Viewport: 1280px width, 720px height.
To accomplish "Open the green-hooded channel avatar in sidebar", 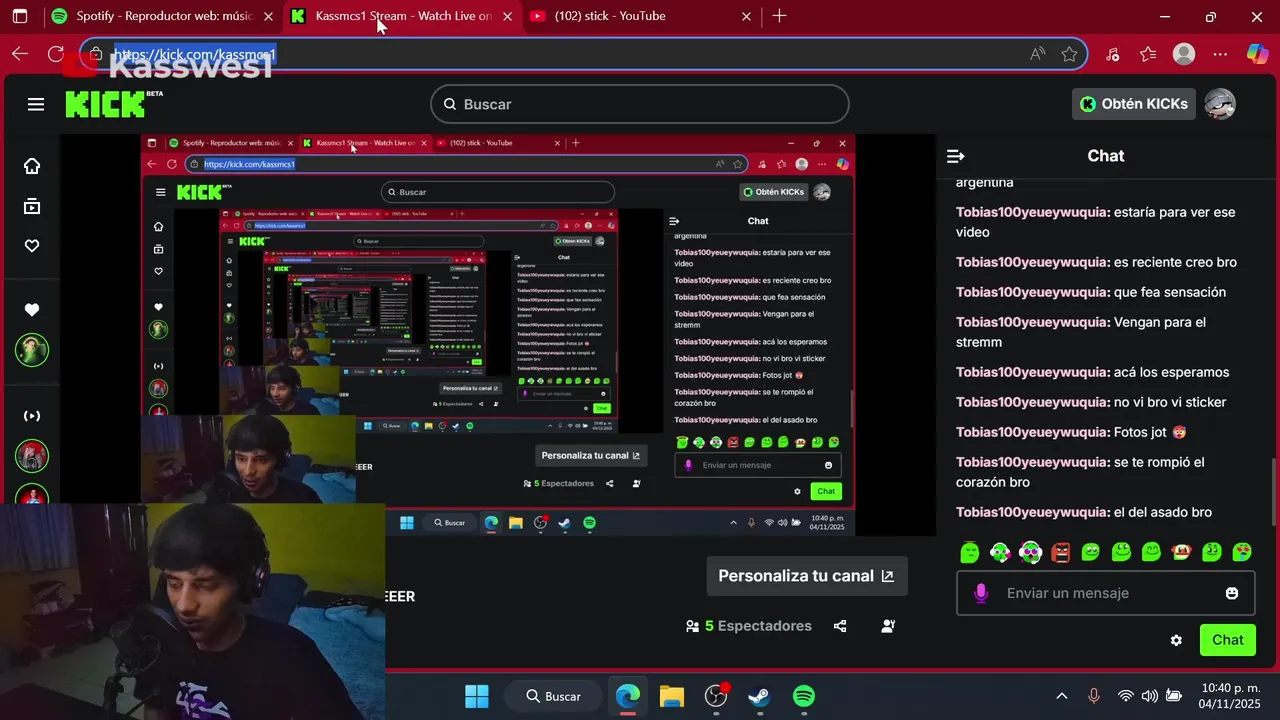I will click(x=32, y=350).
